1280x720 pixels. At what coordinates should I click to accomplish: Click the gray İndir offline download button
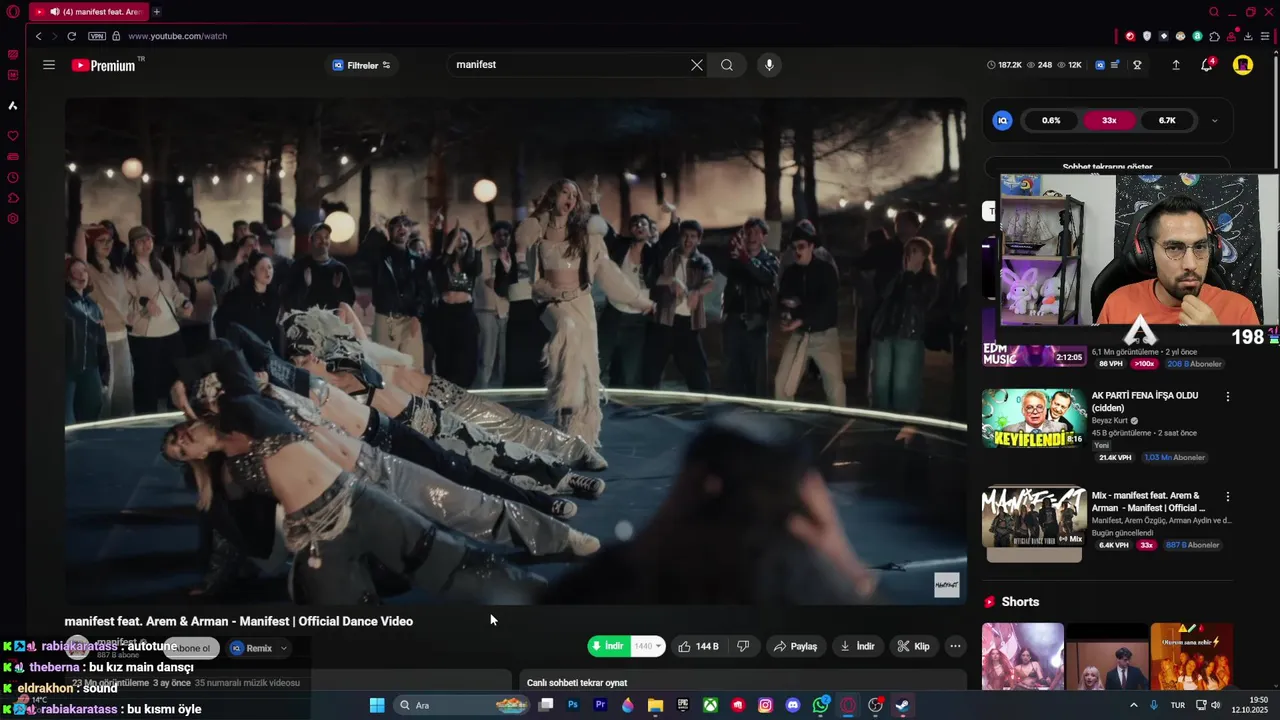click(x=857, y=646)
